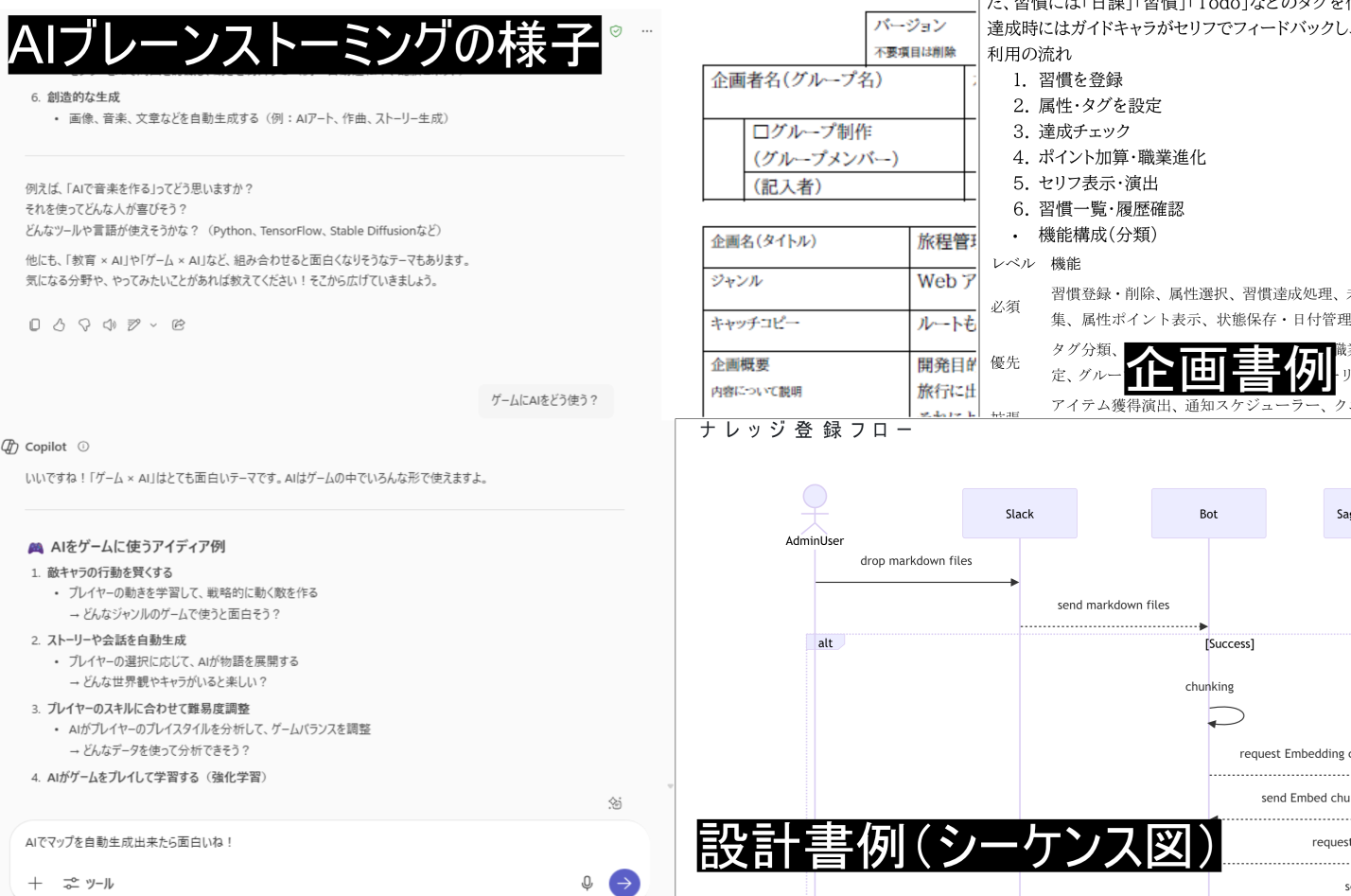Screen dimensions: 1351x896
Task: Click the microphone icon in the chat box
Action: point(587,882)
